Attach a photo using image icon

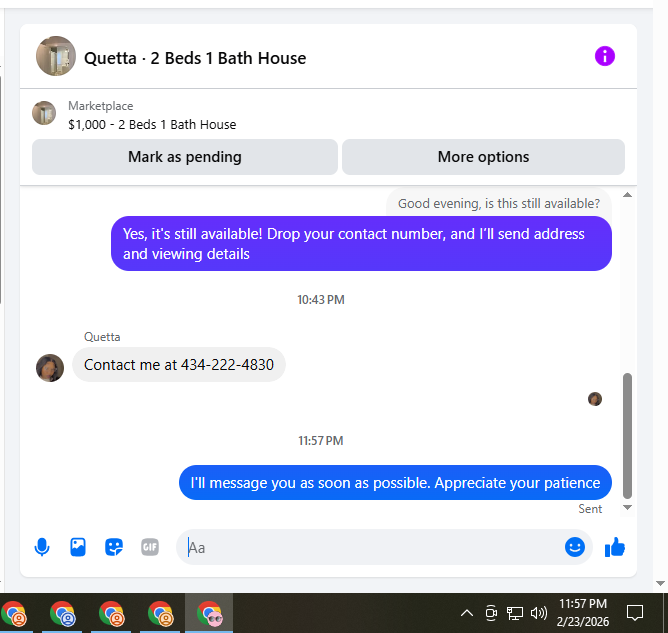click(78, 547)
